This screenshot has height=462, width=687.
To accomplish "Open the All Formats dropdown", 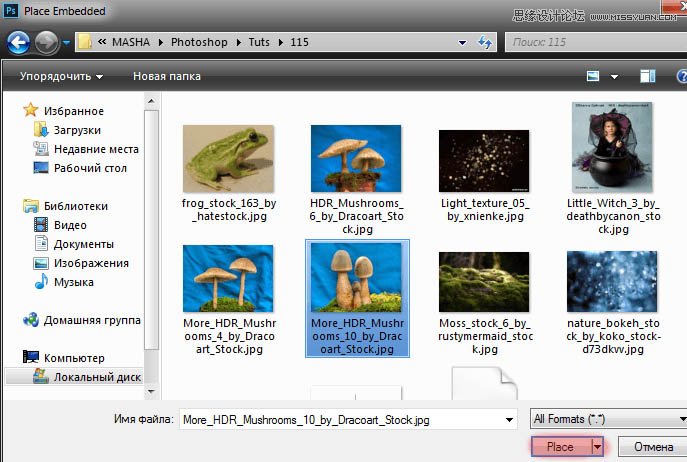I will click(608, 419).
